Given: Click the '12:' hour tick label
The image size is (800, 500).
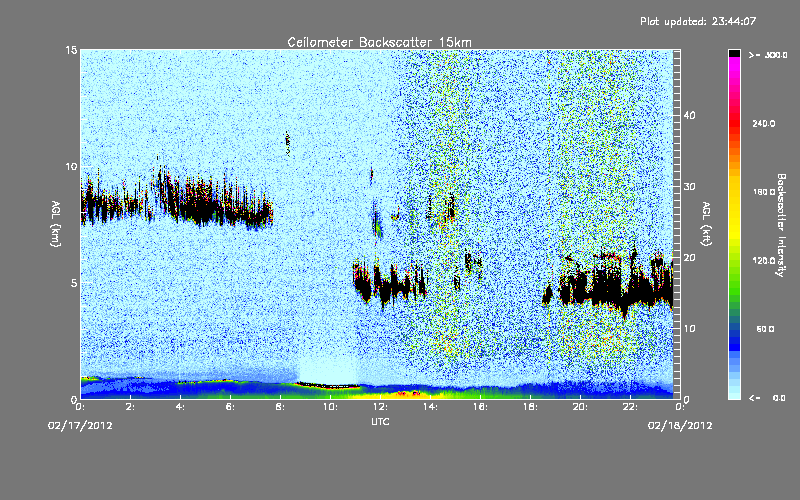Looking at the screenshot, I should pos(380,407).
